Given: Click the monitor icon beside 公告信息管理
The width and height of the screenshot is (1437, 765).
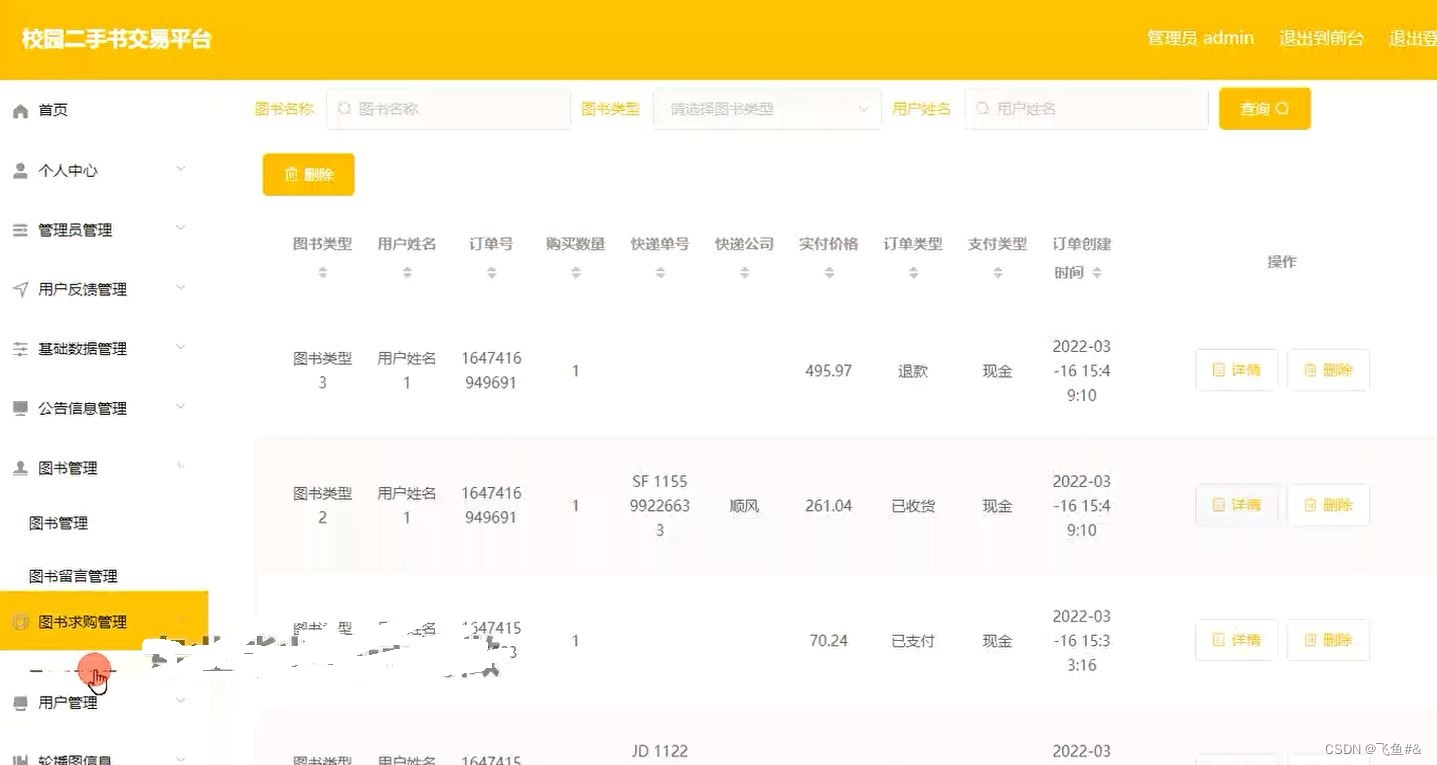Looking at the screenshot, I should tap(20, 408).
